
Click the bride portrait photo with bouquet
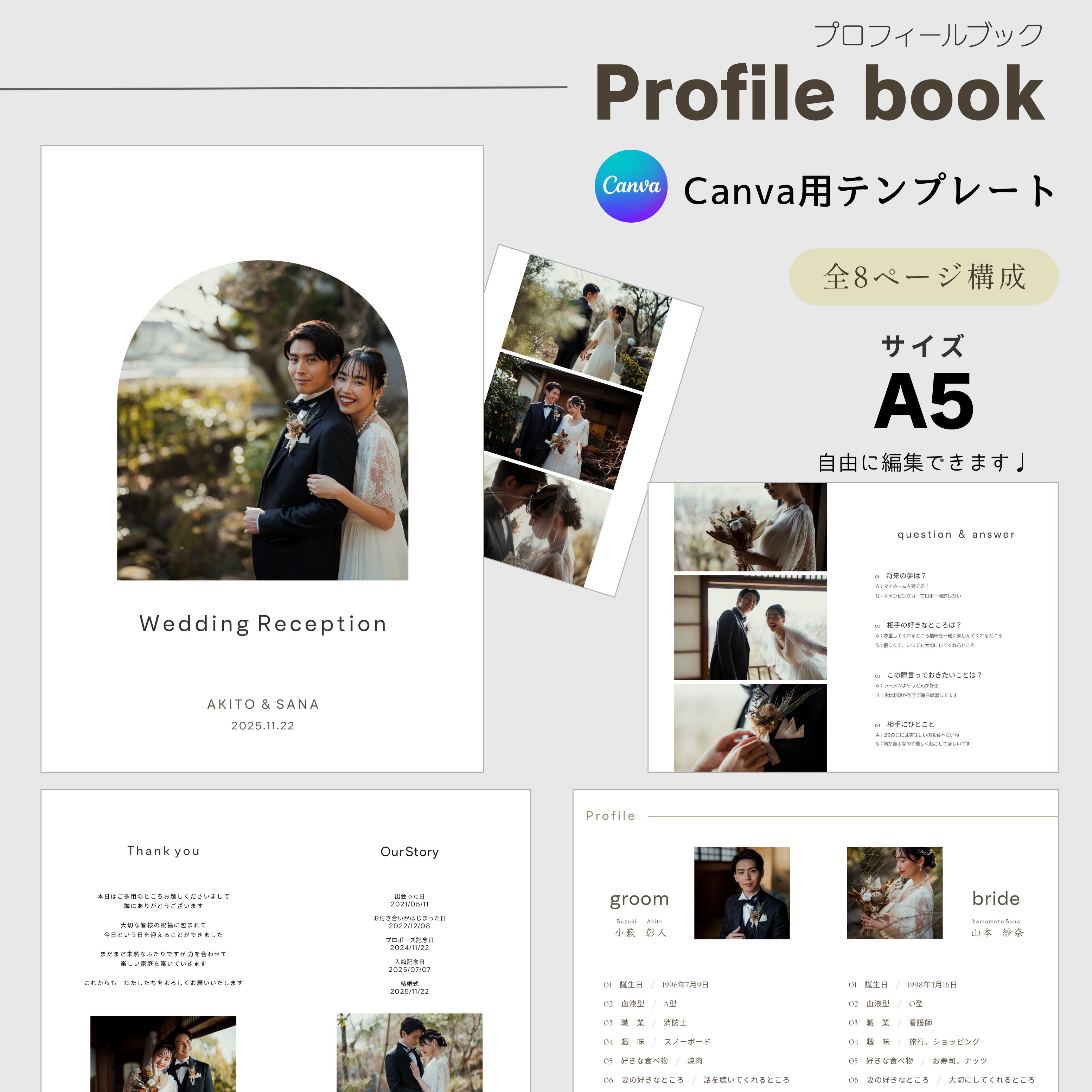pyautogui.click(x=894, y=893)
